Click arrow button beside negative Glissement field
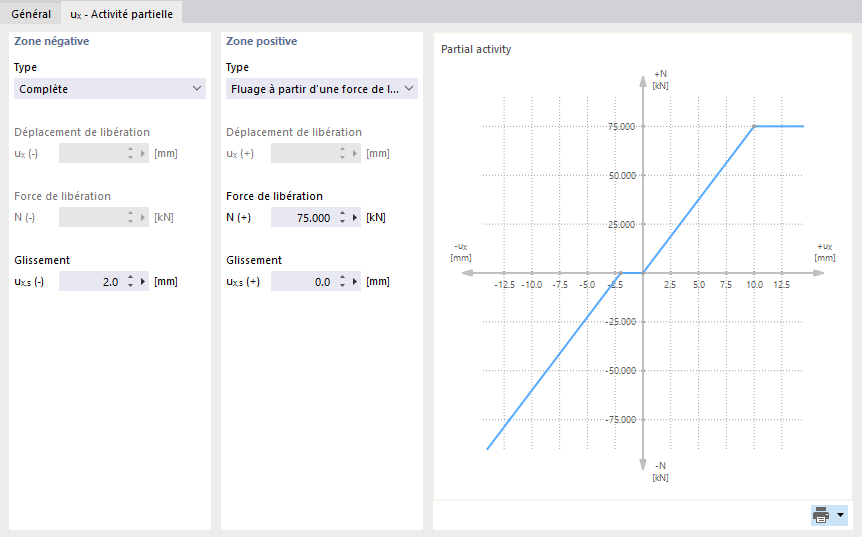 click(144, 282)
